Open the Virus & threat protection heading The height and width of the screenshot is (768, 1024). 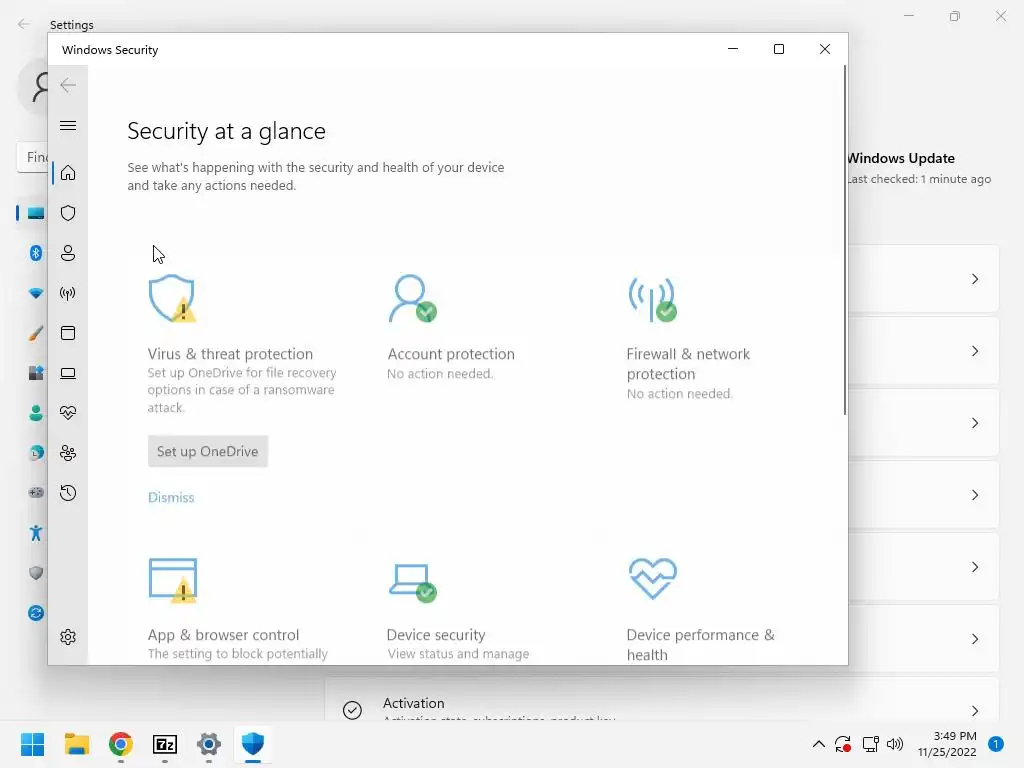pyautogui.click(x=230, y=354)
